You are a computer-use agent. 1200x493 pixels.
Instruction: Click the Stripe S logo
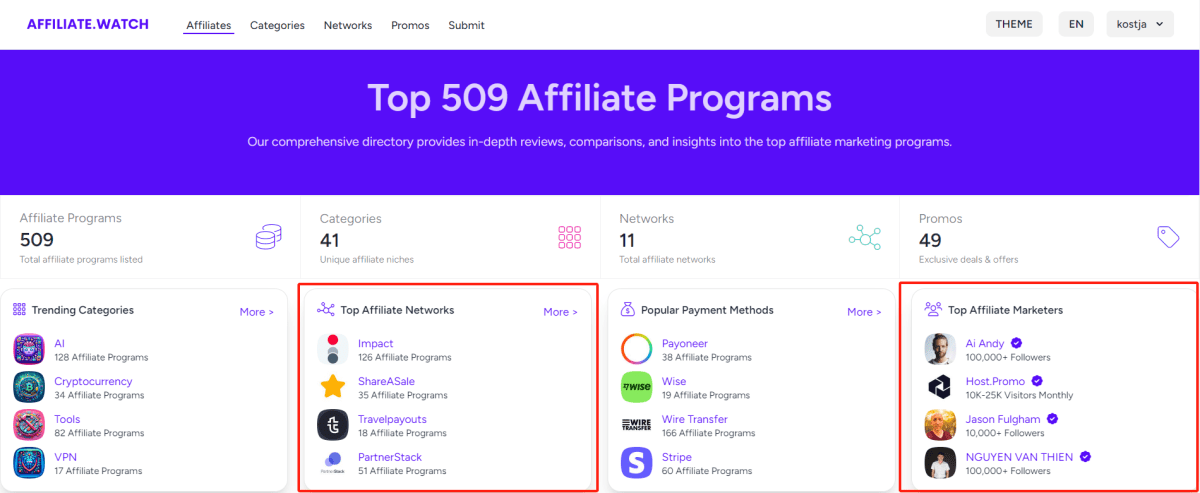[x=637, y=463]
